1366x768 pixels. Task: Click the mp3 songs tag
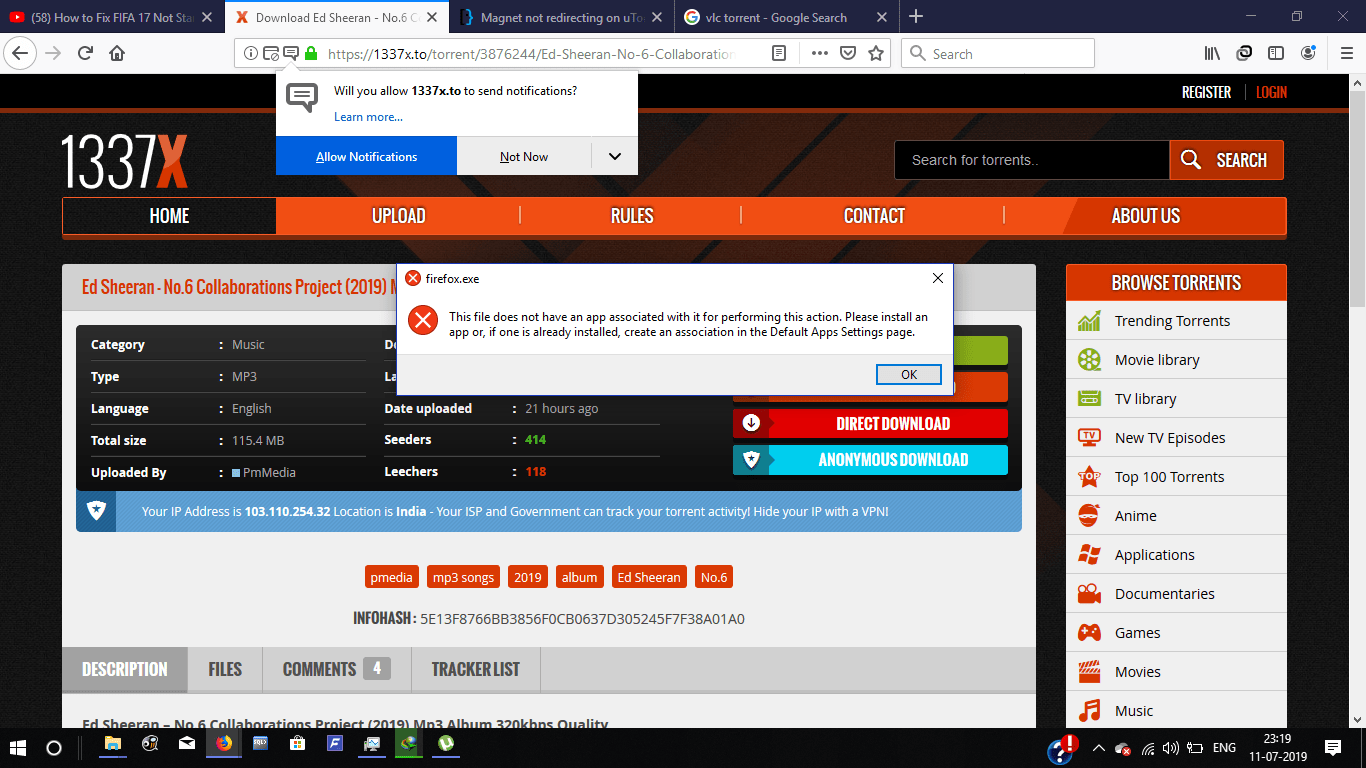click(463, 577)
